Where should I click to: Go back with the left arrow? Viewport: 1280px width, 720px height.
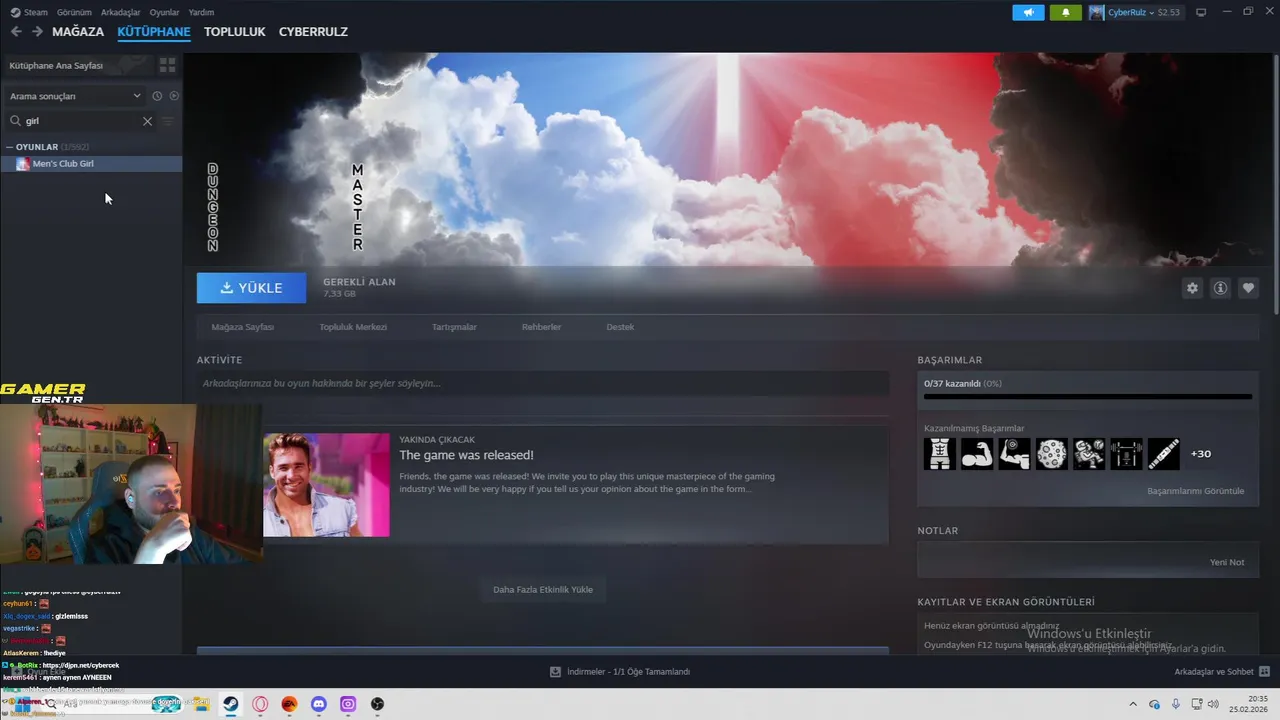pos(16,32)
